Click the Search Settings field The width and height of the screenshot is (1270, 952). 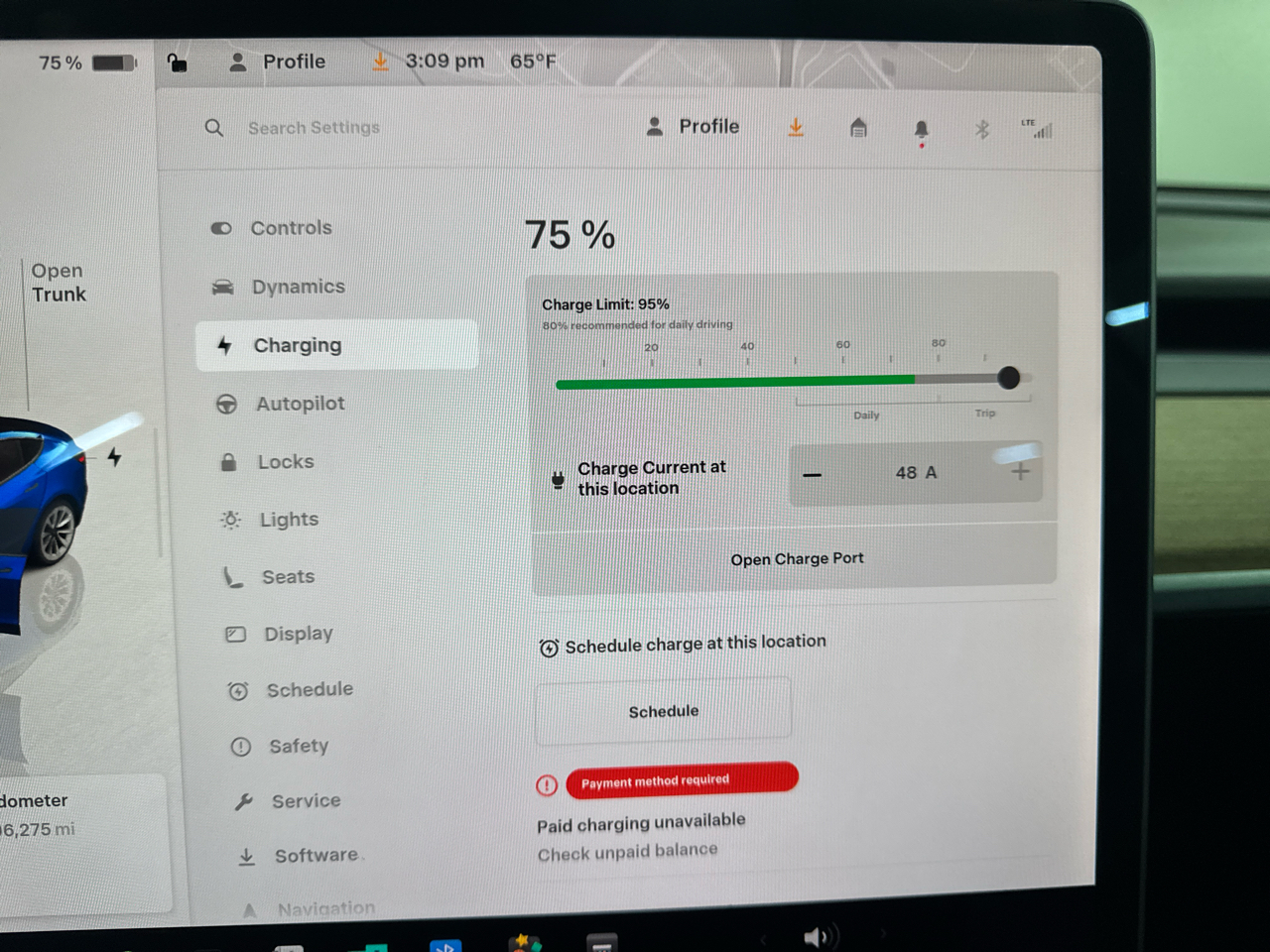tap(314, 128)
